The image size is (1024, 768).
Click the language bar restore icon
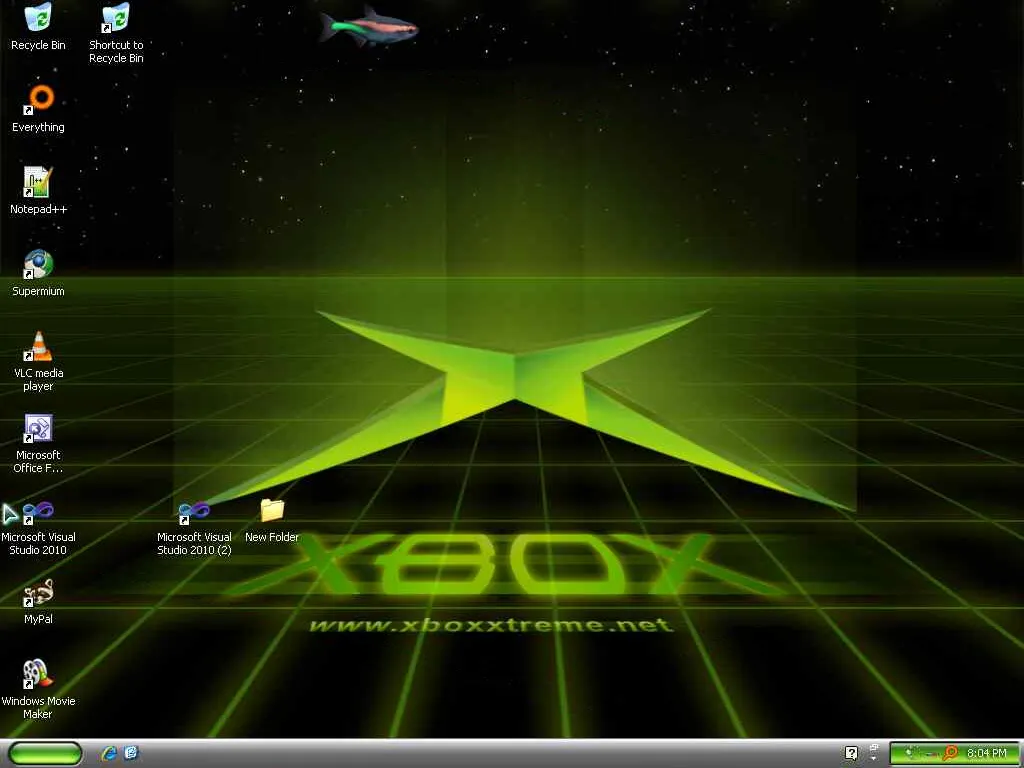[x=874, y=747]
